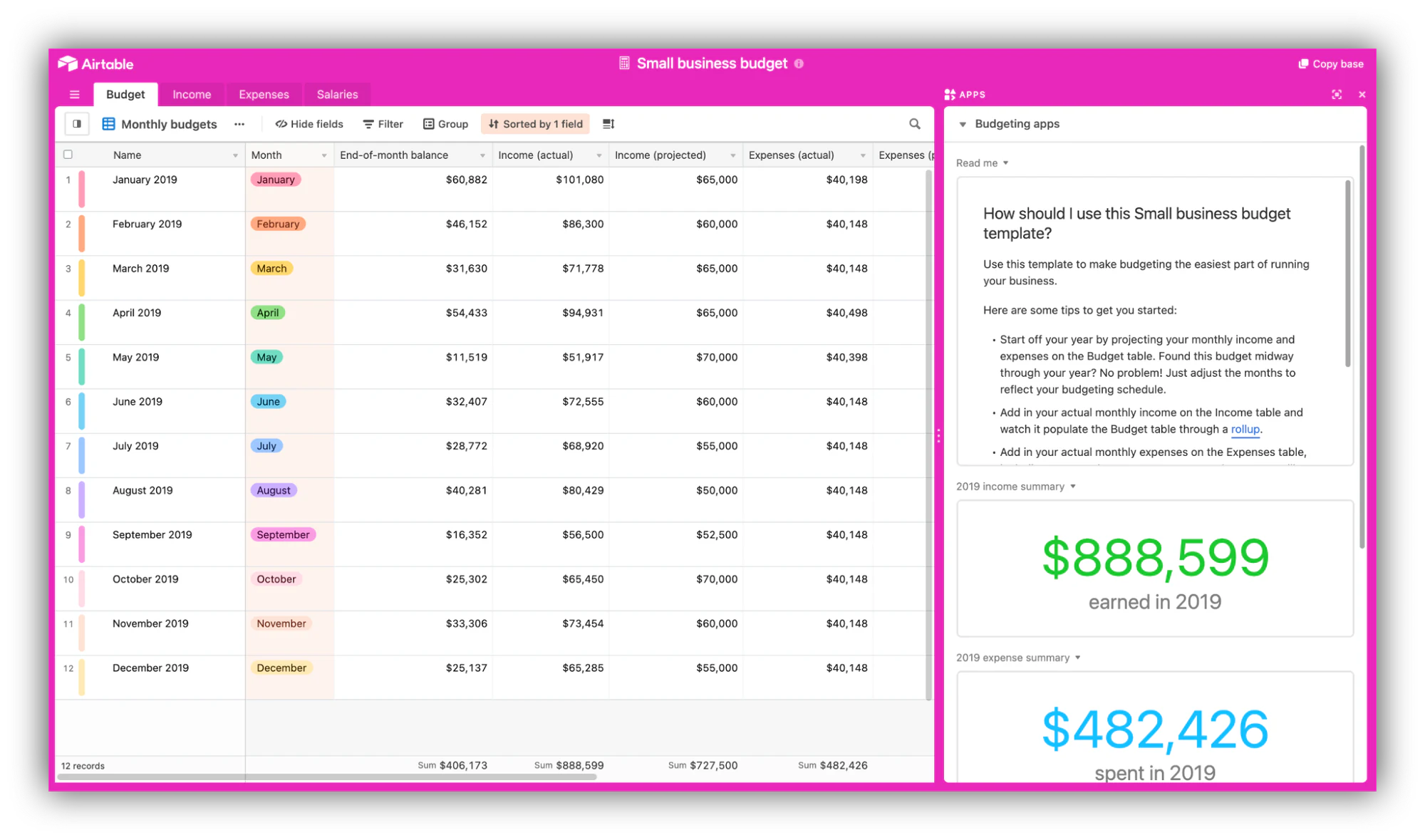Open Income (projected) column dropdown

click(732, 155)
